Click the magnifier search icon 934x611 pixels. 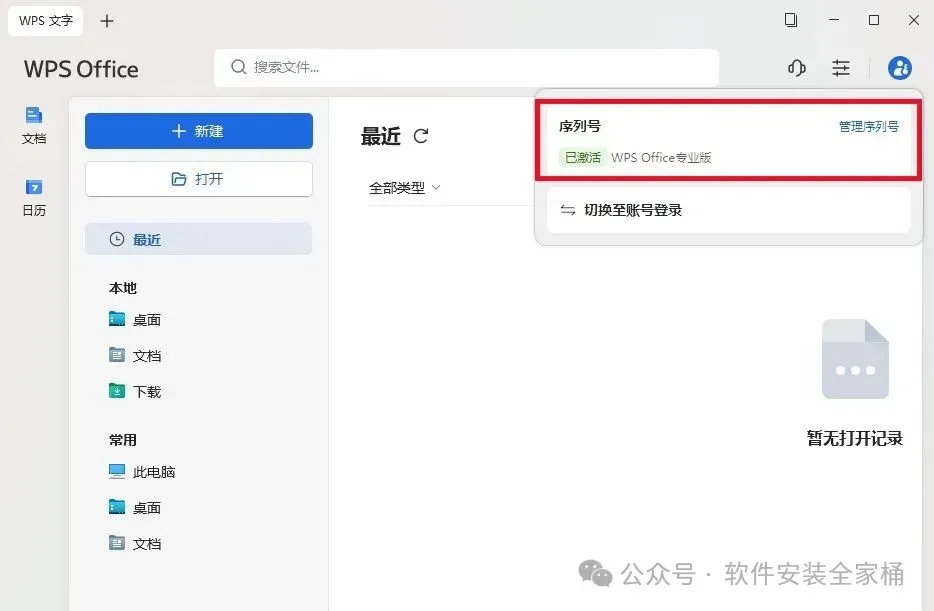click(238, 67)
